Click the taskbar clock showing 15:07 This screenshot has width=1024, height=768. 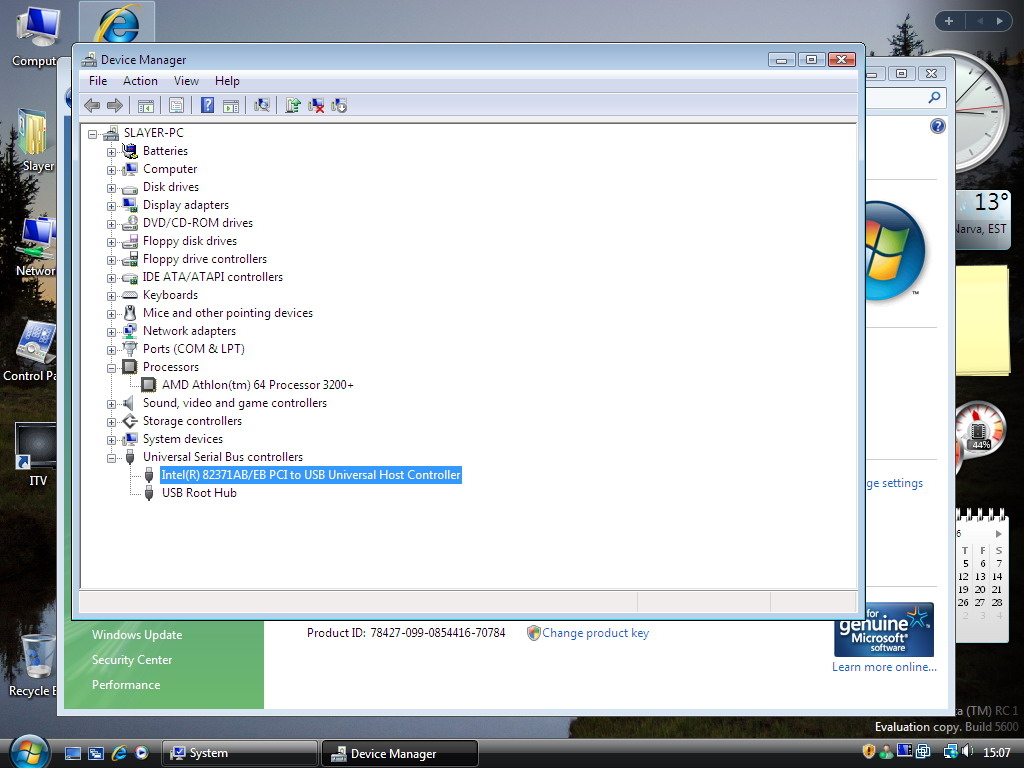[x=997, y=752]
